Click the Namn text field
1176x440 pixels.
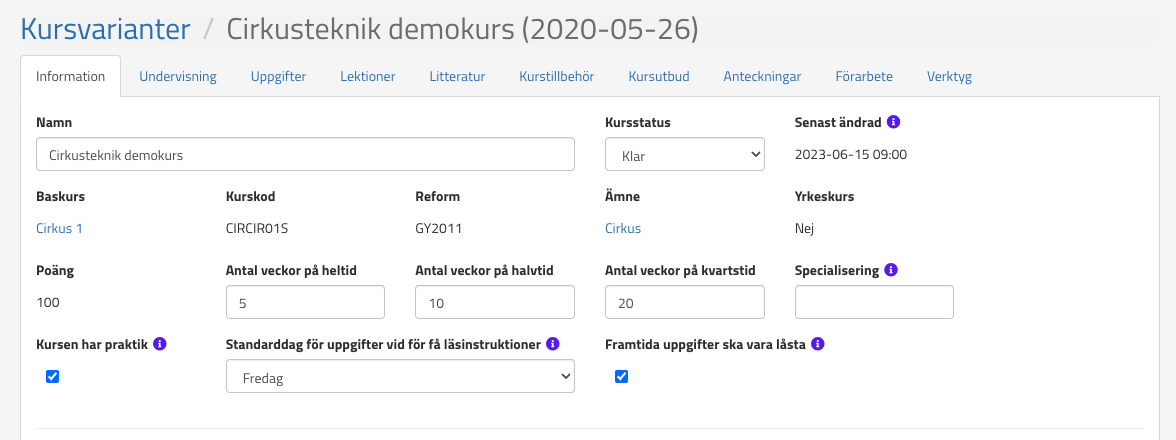pos(305,155)
